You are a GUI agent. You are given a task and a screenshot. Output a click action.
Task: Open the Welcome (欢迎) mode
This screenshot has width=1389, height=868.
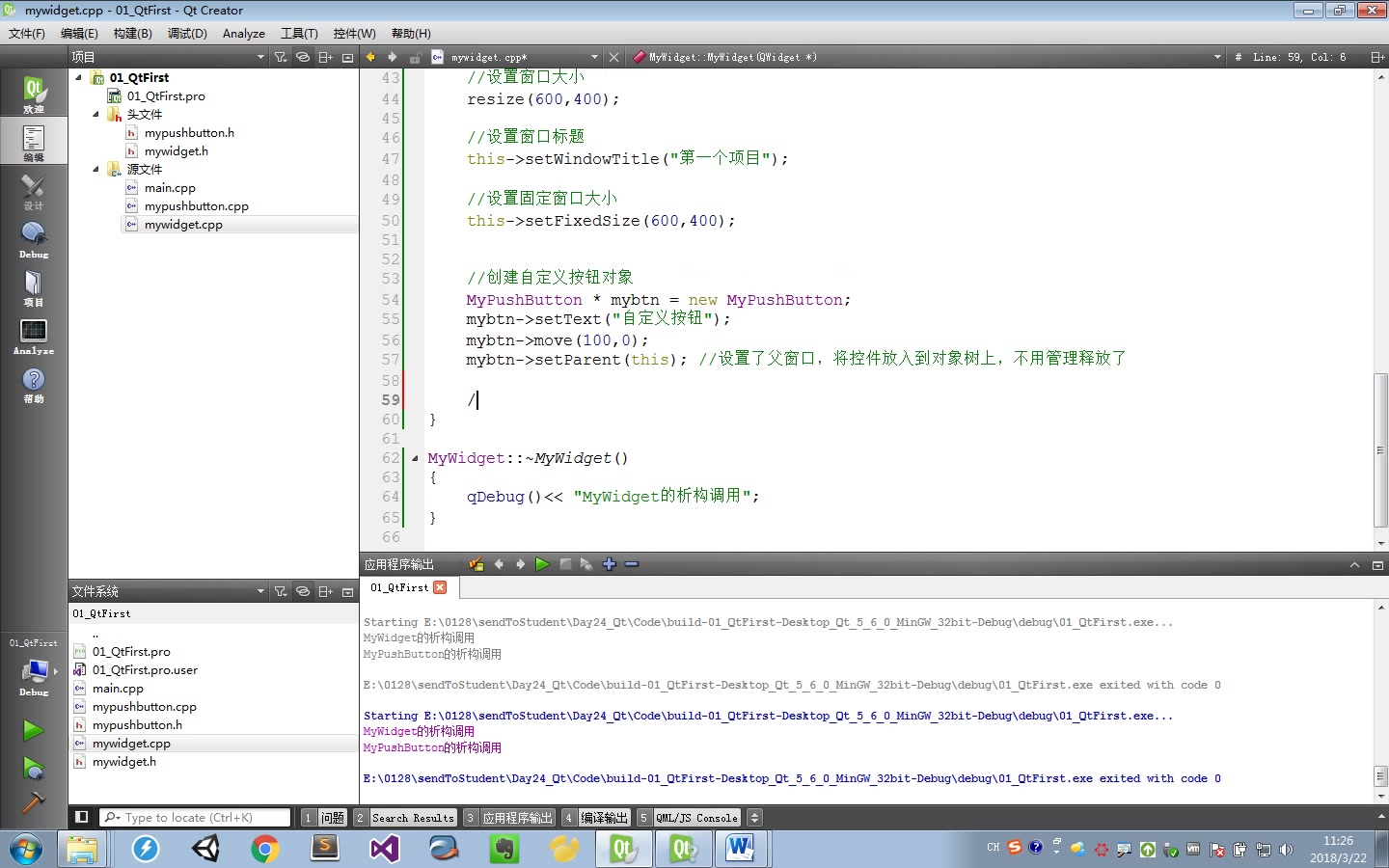34,92
